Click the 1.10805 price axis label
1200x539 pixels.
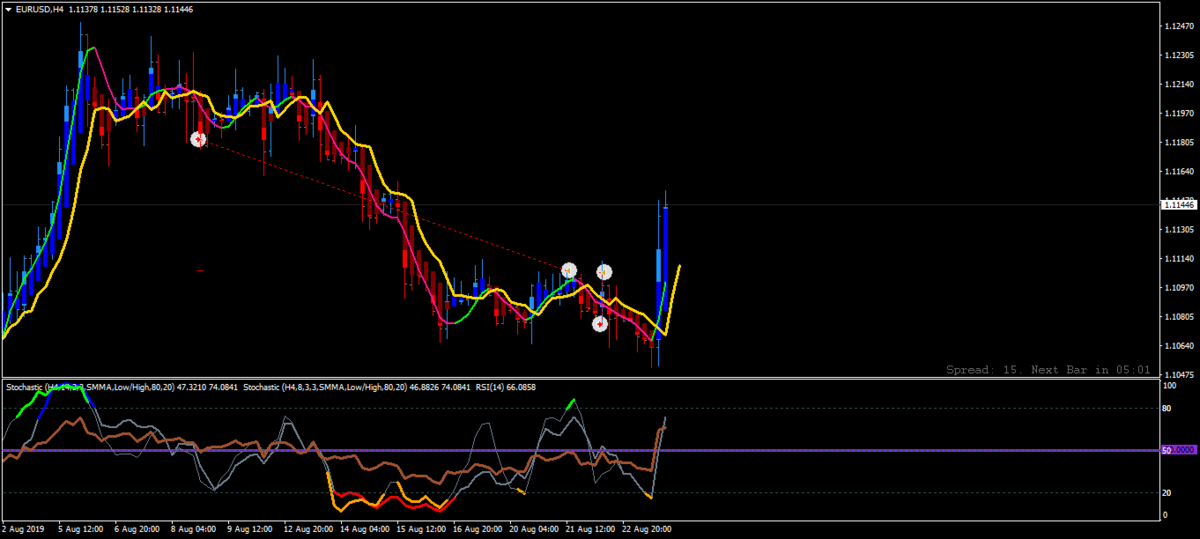1180,317
